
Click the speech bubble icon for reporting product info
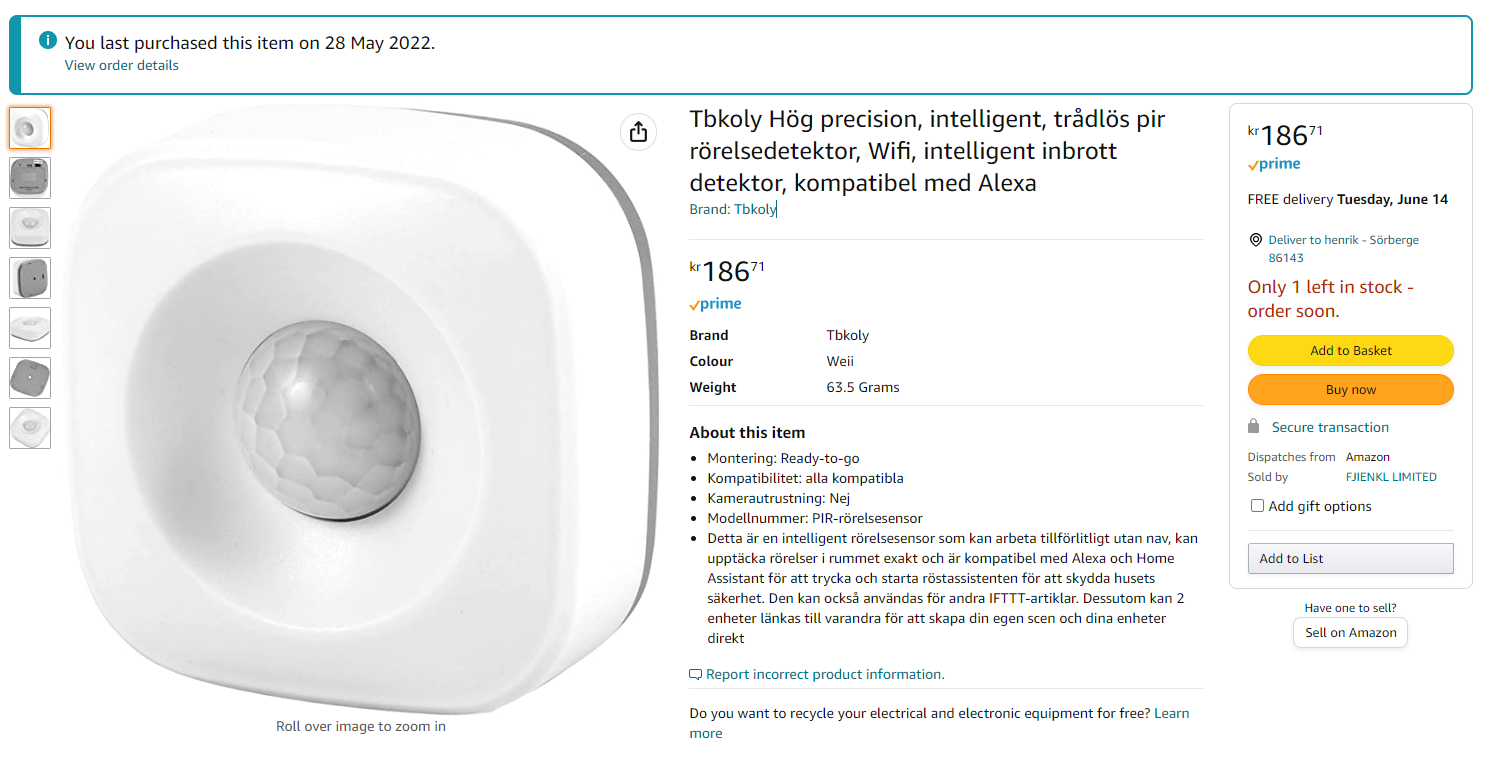(x=695, y=675)
